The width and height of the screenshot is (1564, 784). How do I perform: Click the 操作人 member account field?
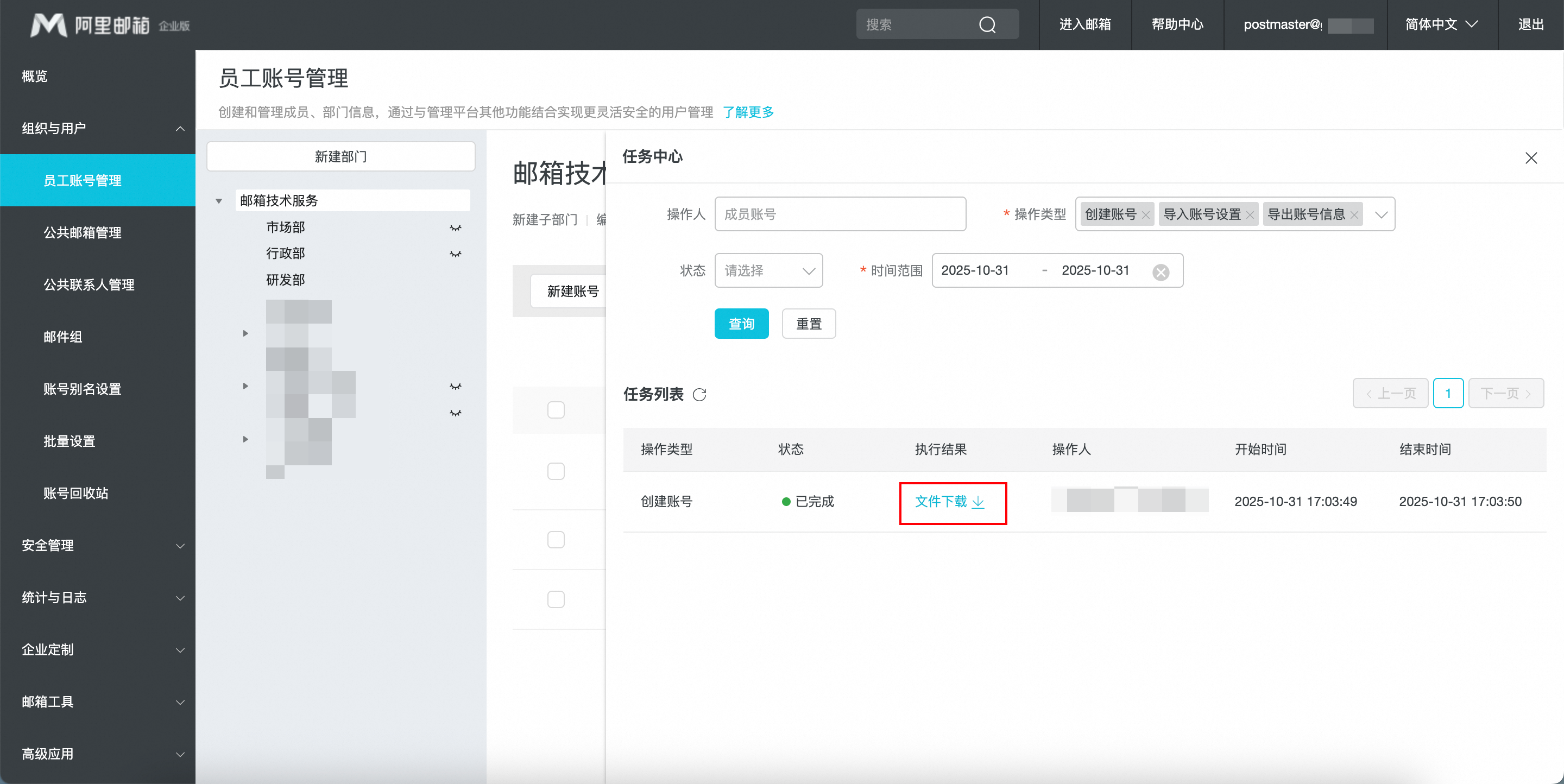[x=840, y=214]
